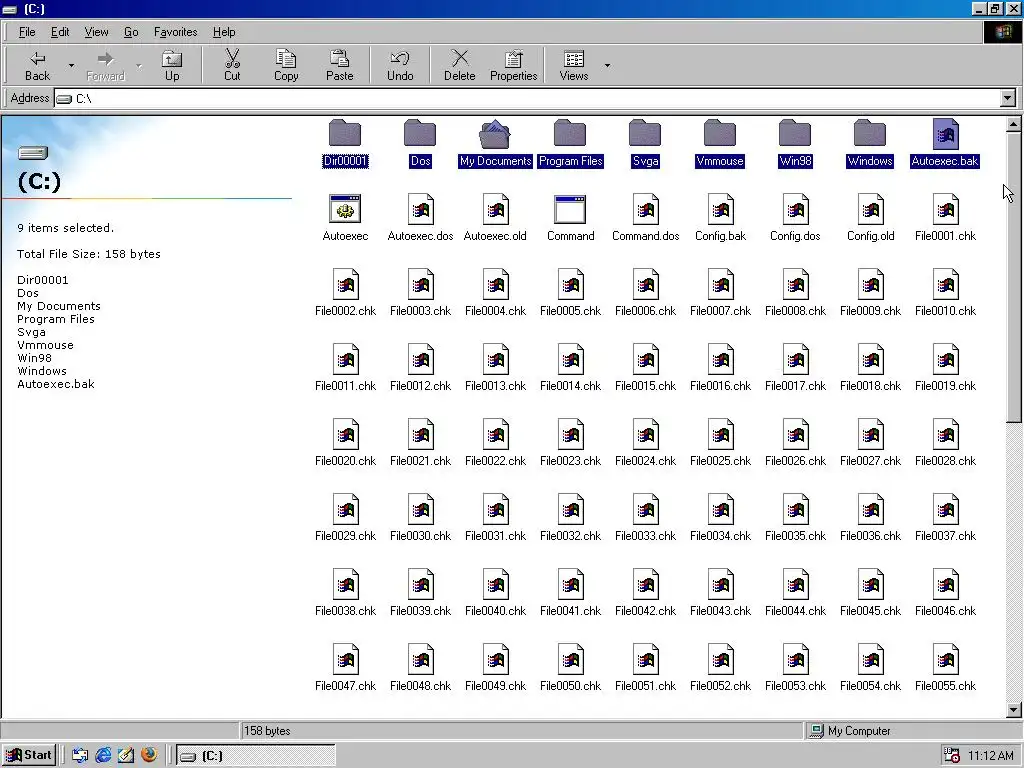The width and height of the screenshot is (1024, 768).
Task: Delete the selected files
Action: [x=460, y=65]
